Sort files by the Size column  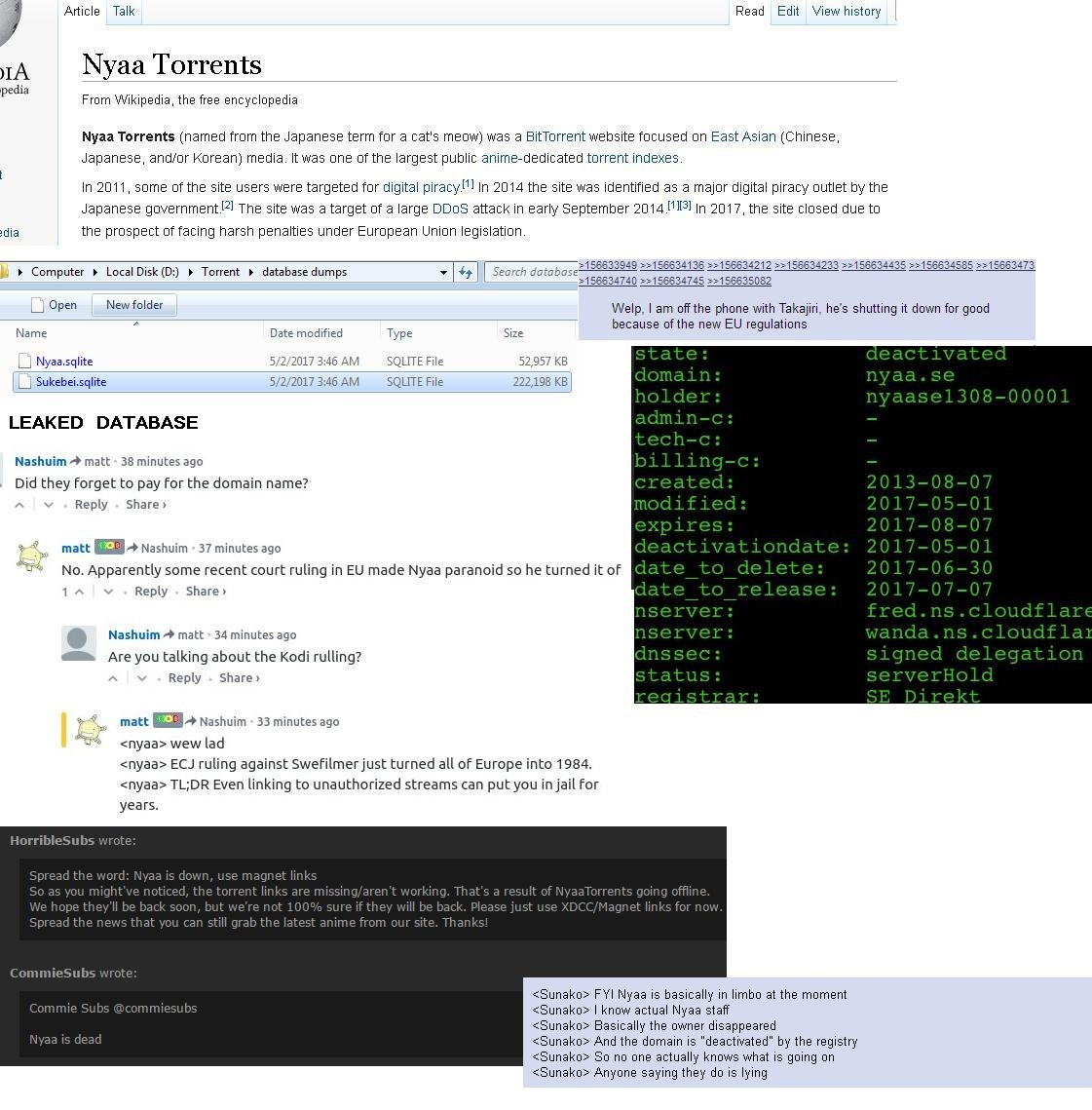point(513,333)
